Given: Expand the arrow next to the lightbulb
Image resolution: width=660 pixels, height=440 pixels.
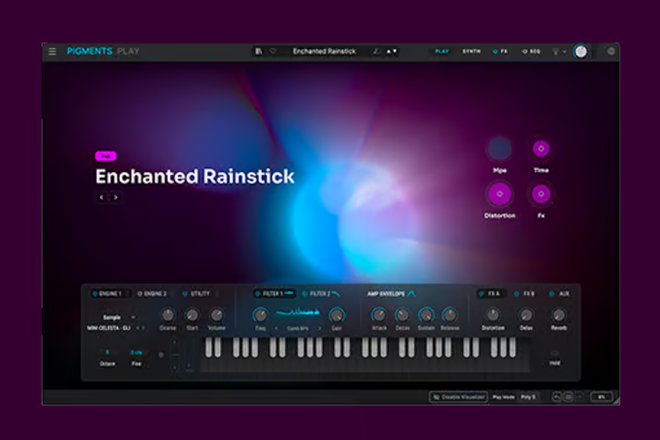Looking at the screenshot, I should pyautogui.click(x=564, y=52).
